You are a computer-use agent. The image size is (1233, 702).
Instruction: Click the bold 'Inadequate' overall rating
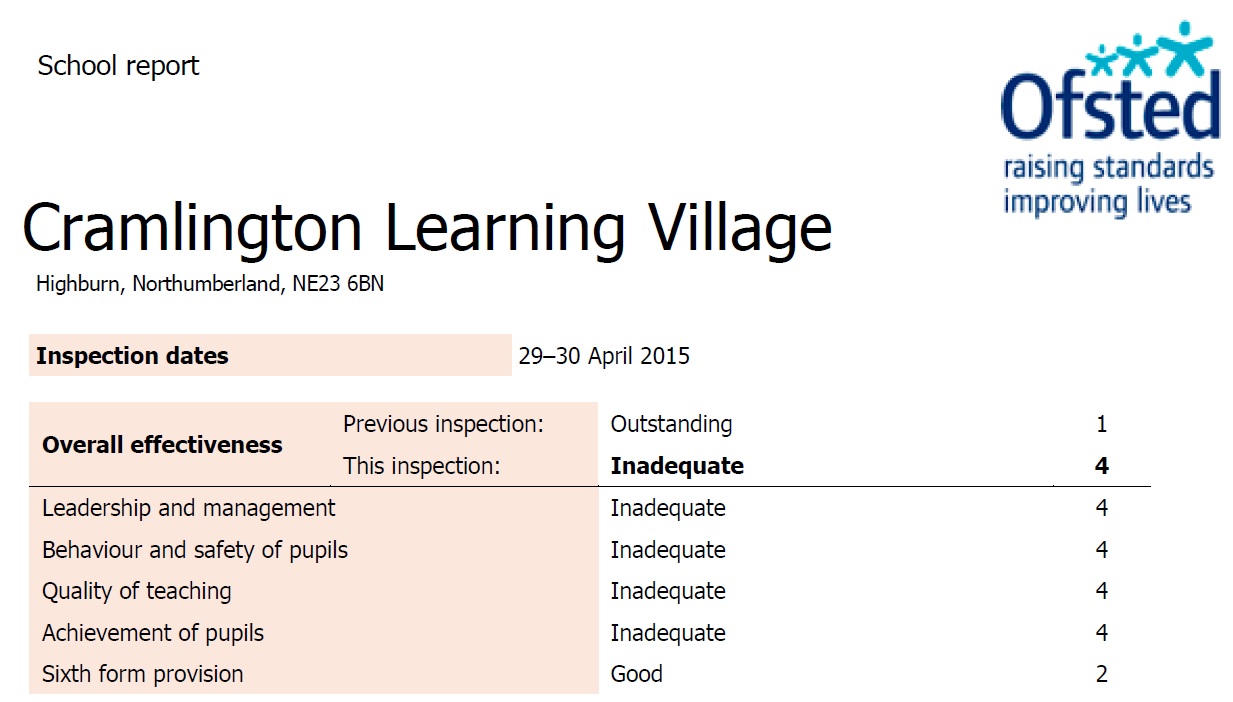pos(677,466)
